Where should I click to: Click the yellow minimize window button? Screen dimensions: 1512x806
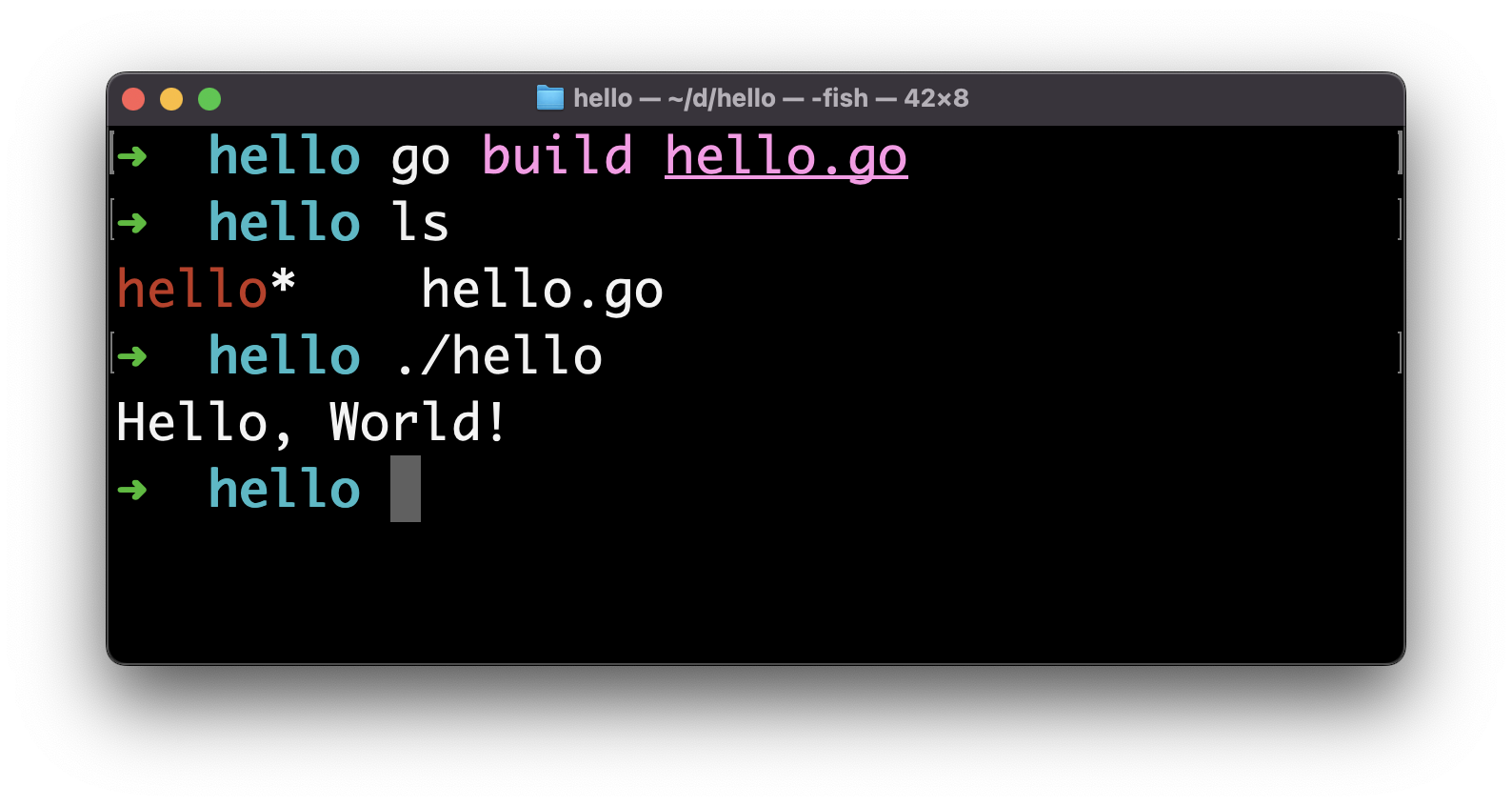coord(171,99)
